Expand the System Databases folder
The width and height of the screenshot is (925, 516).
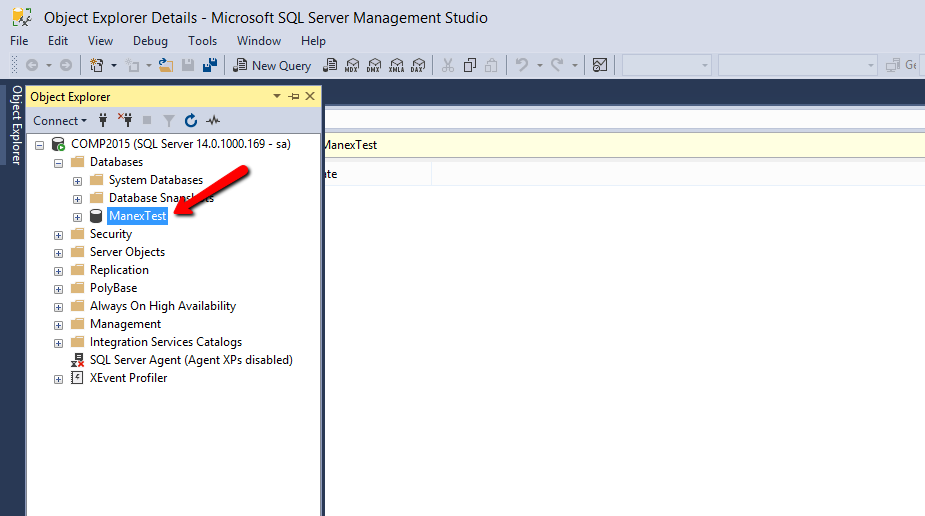(77, 181)
